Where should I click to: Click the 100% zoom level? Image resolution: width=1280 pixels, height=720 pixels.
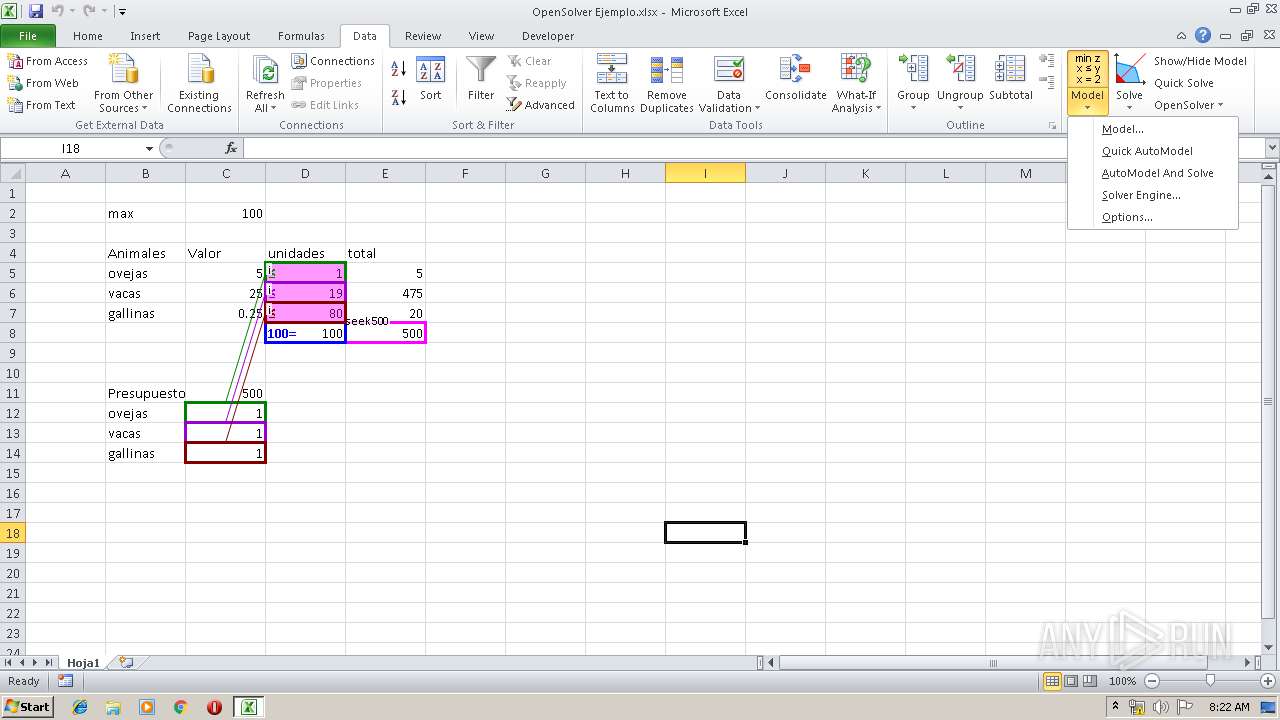[x=1122, y=681]
